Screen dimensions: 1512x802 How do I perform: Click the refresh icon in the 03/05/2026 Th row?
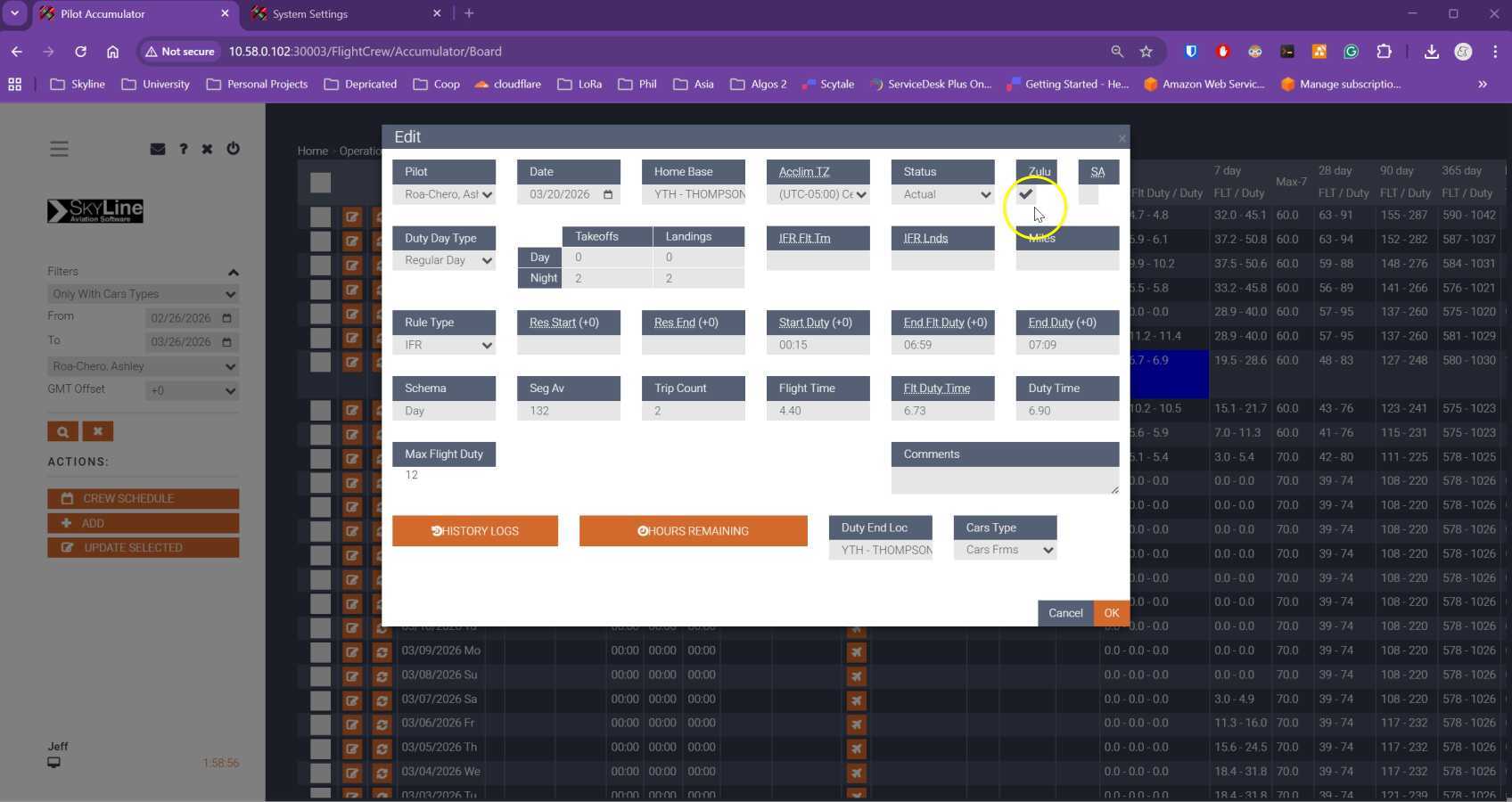[x=382, y=748]
